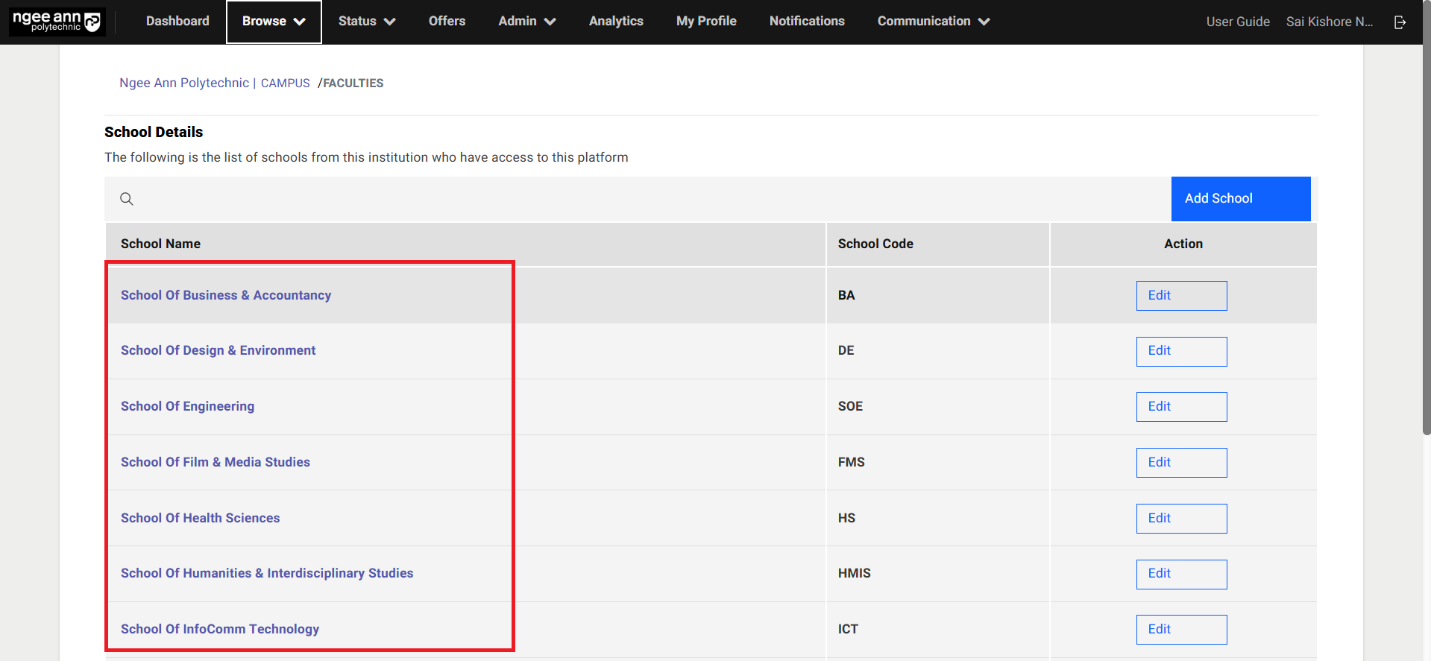Screen dimensions: 1431x661
Task: Open the Analytics page
Action: [616, 21]
